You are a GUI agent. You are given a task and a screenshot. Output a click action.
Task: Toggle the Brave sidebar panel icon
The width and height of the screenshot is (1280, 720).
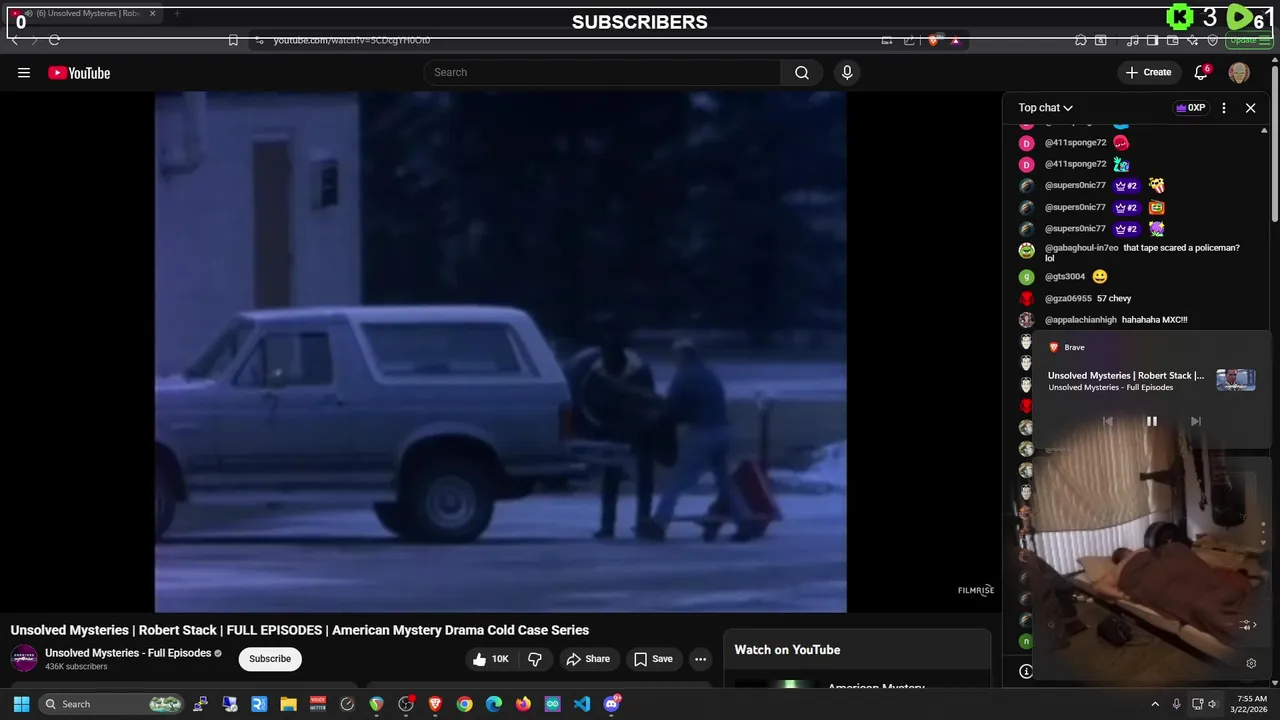click(1153, 40)
